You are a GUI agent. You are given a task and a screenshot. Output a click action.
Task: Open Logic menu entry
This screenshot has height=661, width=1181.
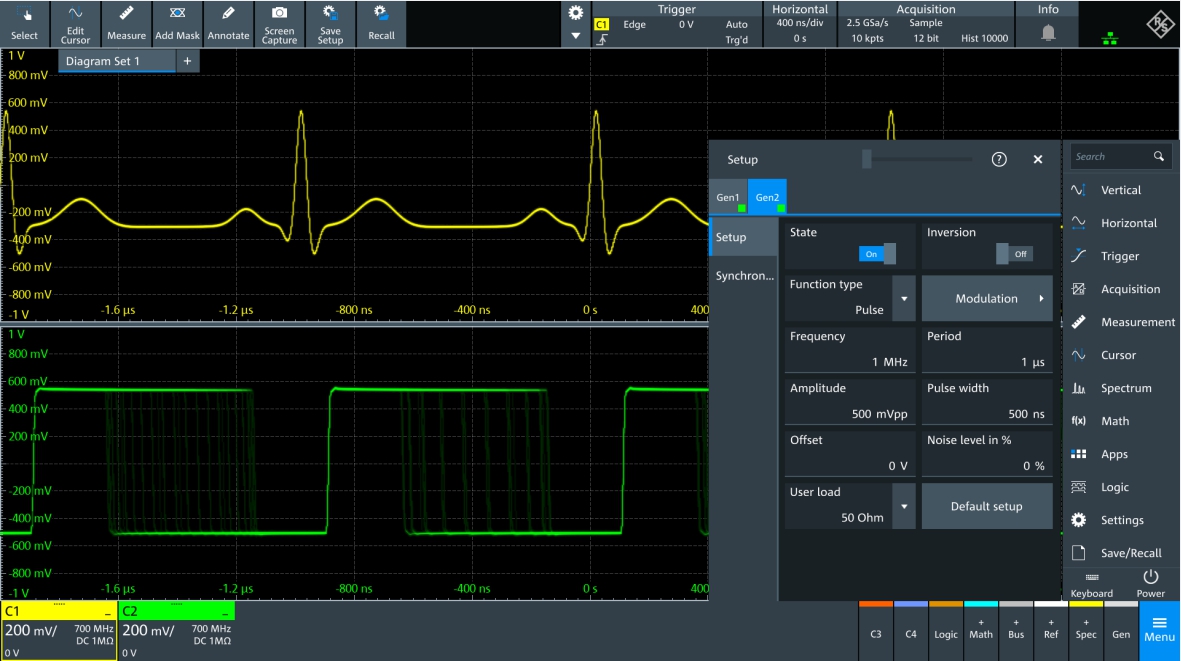pos(1121,487)
